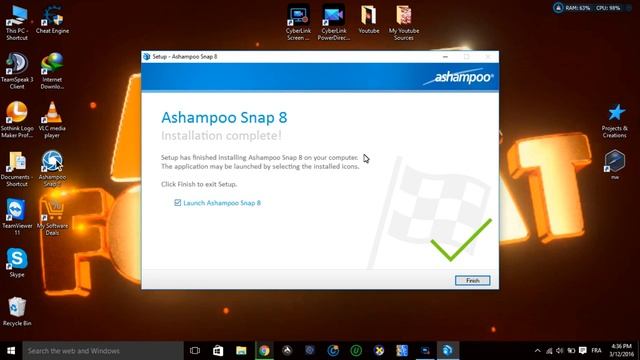Open Task View on taskbar
Viewport: 640px width, 360px height.
coord(195,351)
